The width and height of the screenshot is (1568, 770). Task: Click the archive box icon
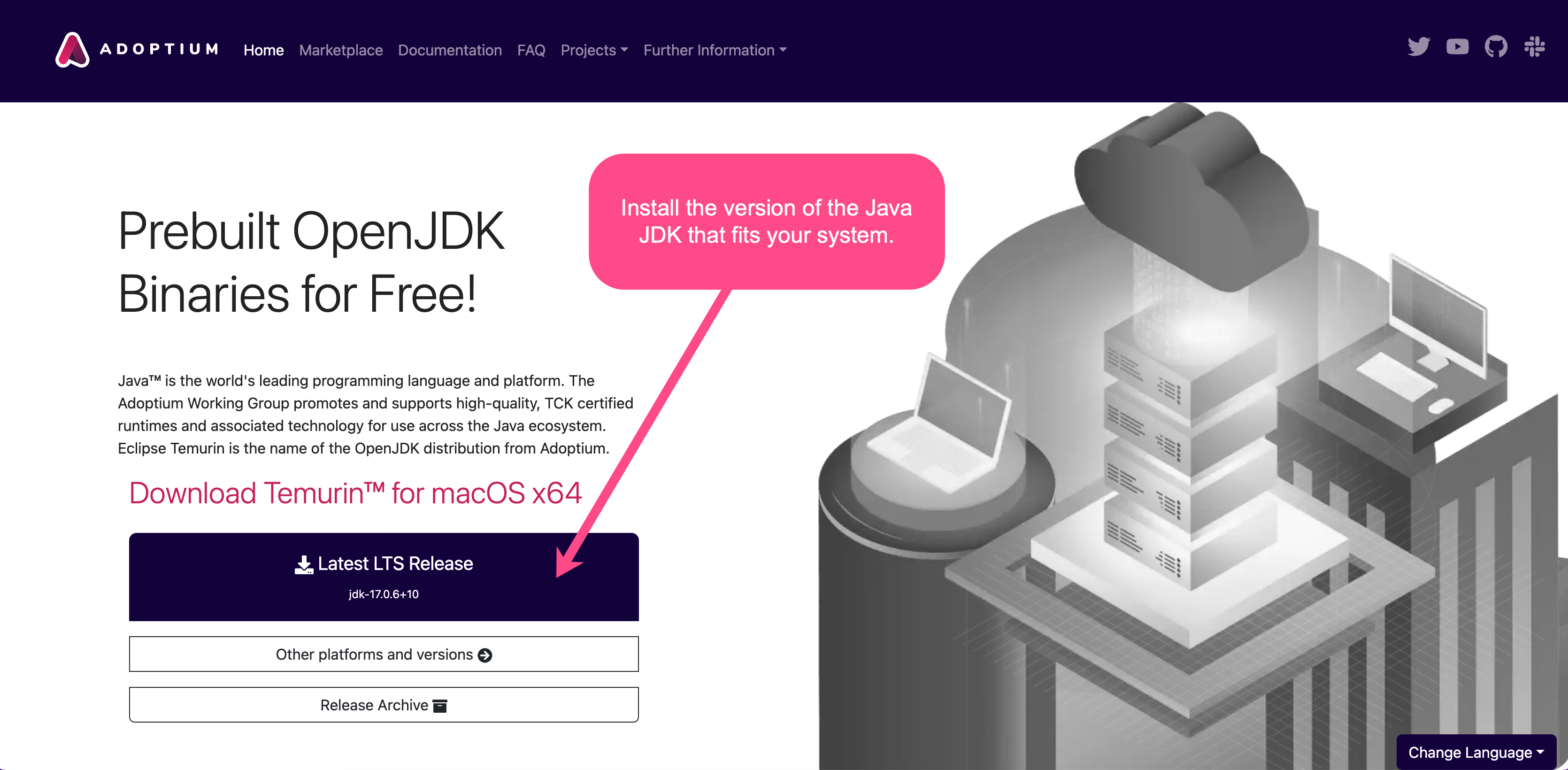(x=439, y=706)
